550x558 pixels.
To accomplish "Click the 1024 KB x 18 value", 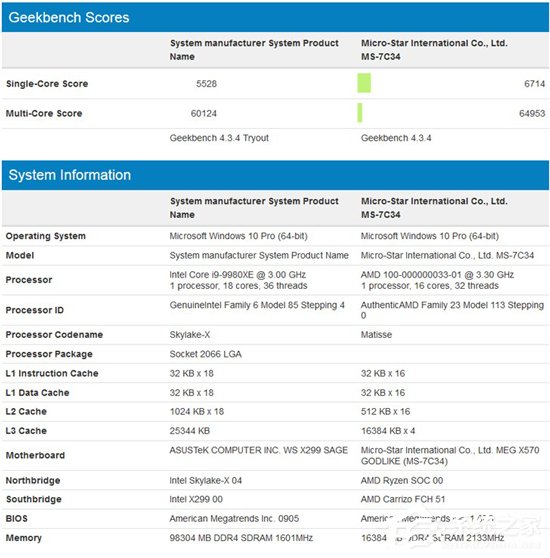I will point(197,412).
